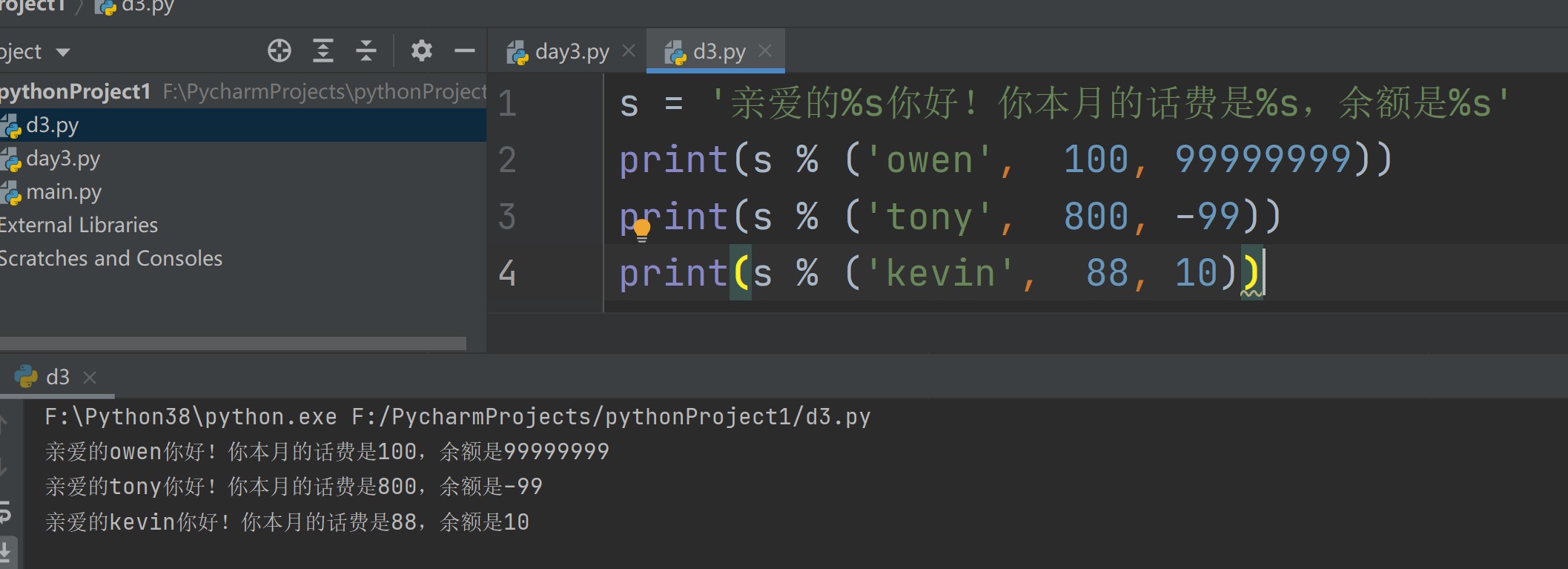
Task: Click the yellow lightbulb intention icon
Action: click(642, 230)
